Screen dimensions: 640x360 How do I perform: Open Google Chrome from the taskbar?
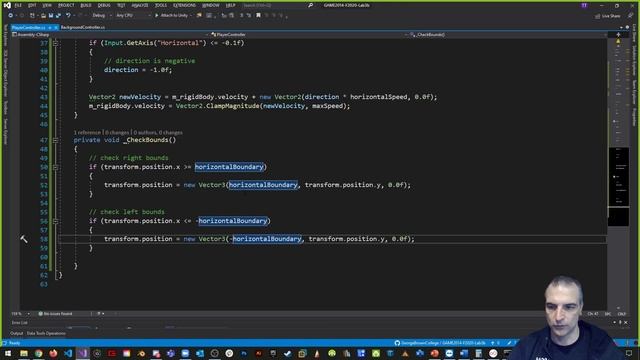tap(38, 353)
